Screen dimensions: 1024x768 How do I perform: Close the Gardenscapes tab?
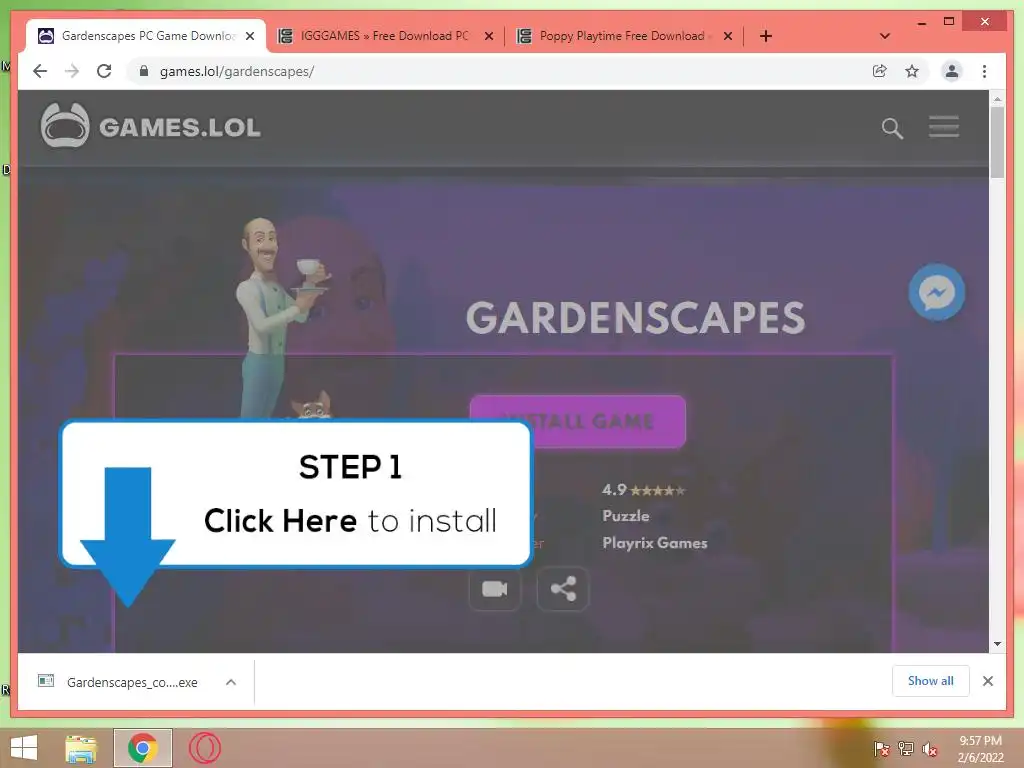pyautogui.click(x=250, y=36)
